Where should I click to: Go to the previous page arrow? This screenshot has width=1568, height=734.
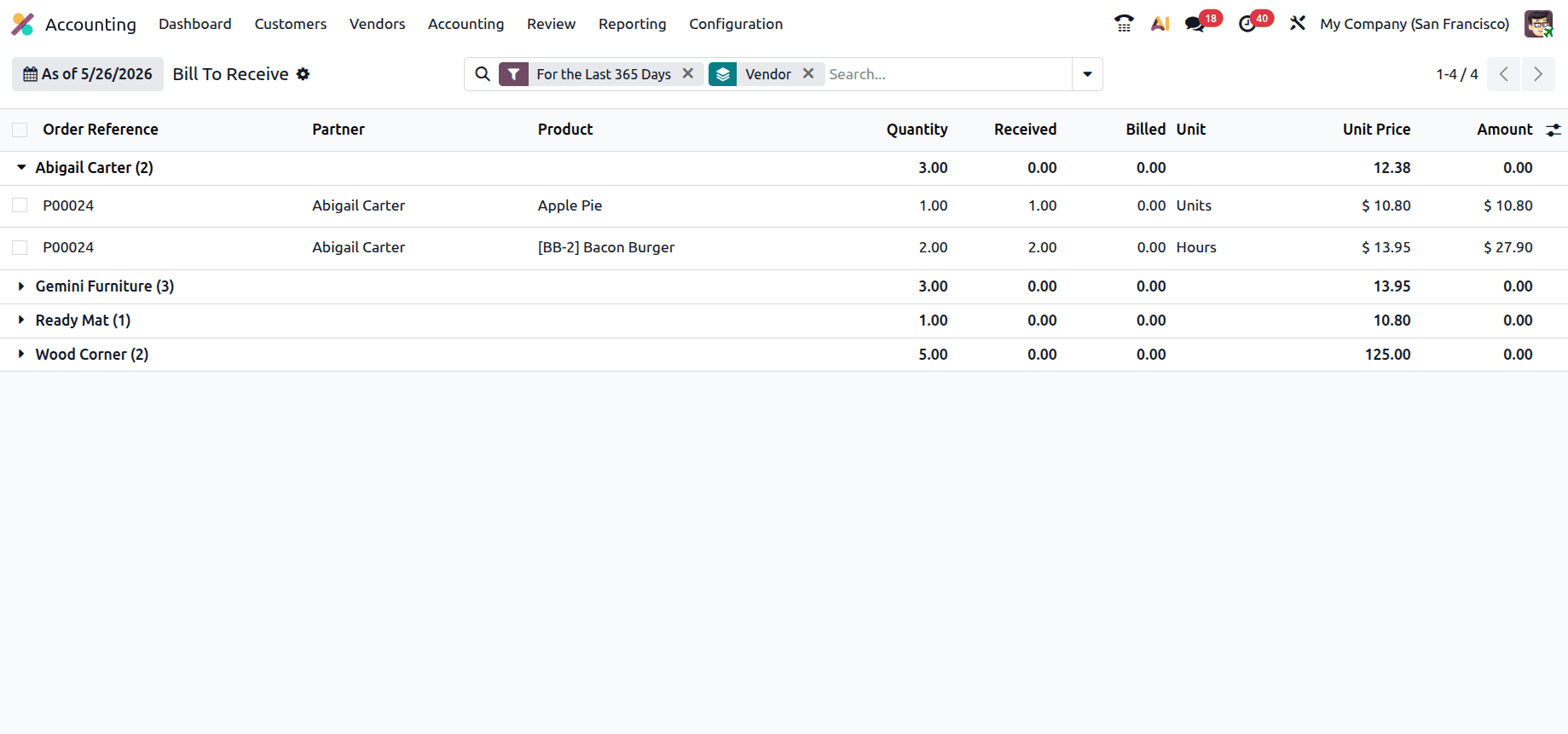click(x=1504, y=74)
